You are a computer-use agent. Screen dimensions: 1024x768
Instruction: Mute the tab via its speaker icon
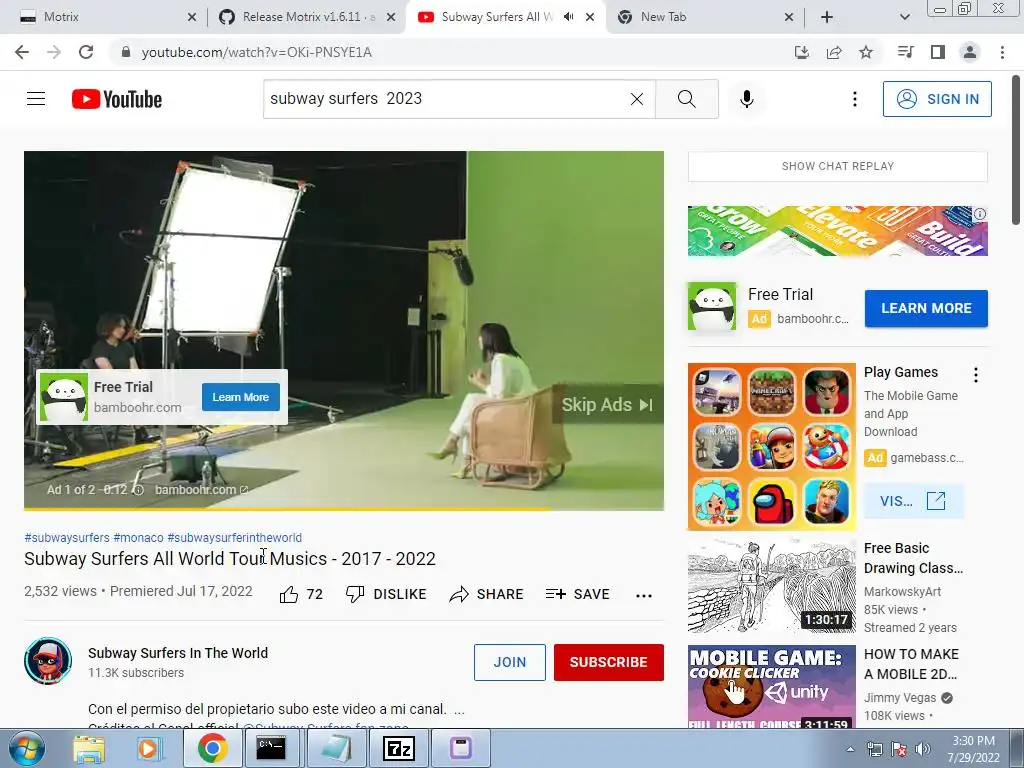pos(569,17)
